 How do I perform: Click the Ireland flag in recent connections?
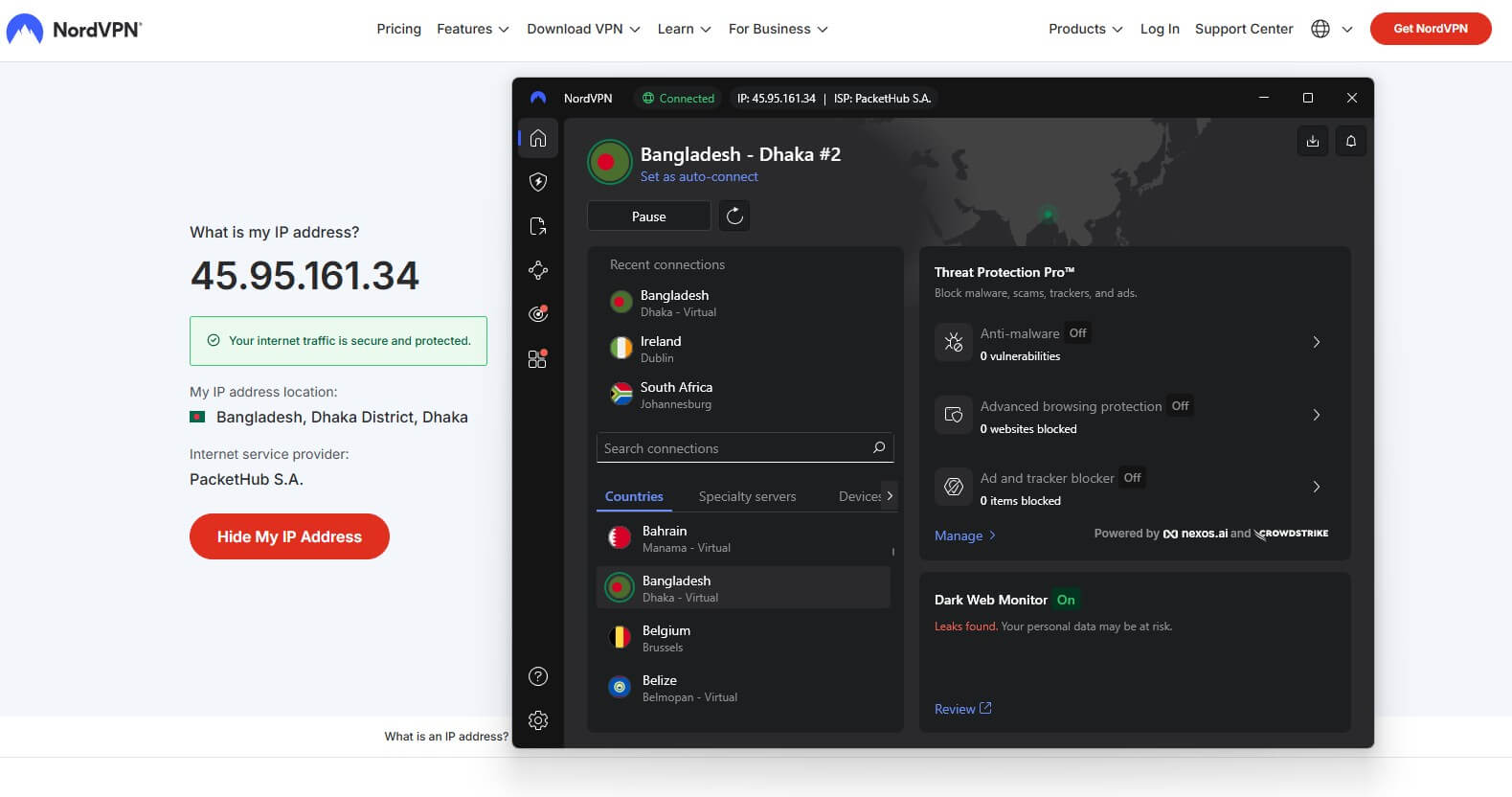(621, 348)
